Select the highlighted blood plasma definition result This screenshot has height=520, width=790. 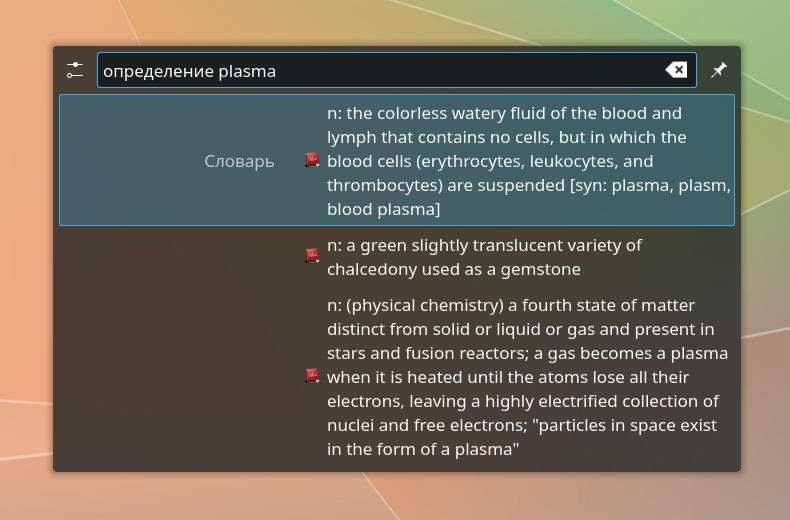[397, 160]
